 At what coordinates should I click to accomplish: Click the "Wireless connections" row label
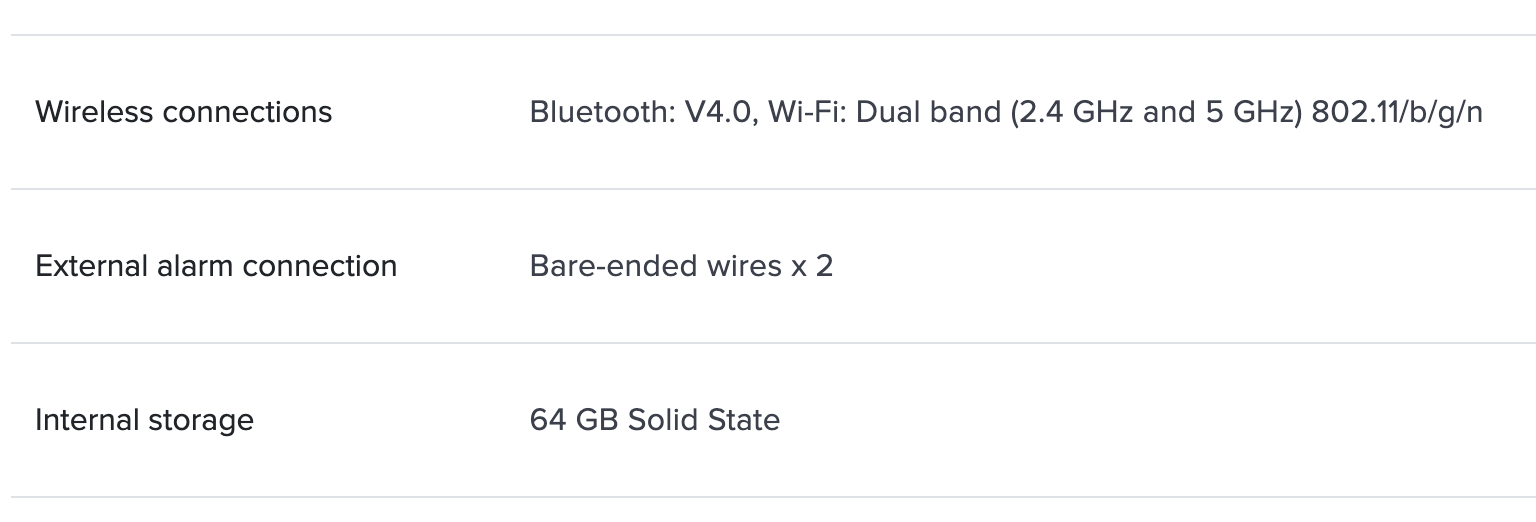tap(183, 112)
